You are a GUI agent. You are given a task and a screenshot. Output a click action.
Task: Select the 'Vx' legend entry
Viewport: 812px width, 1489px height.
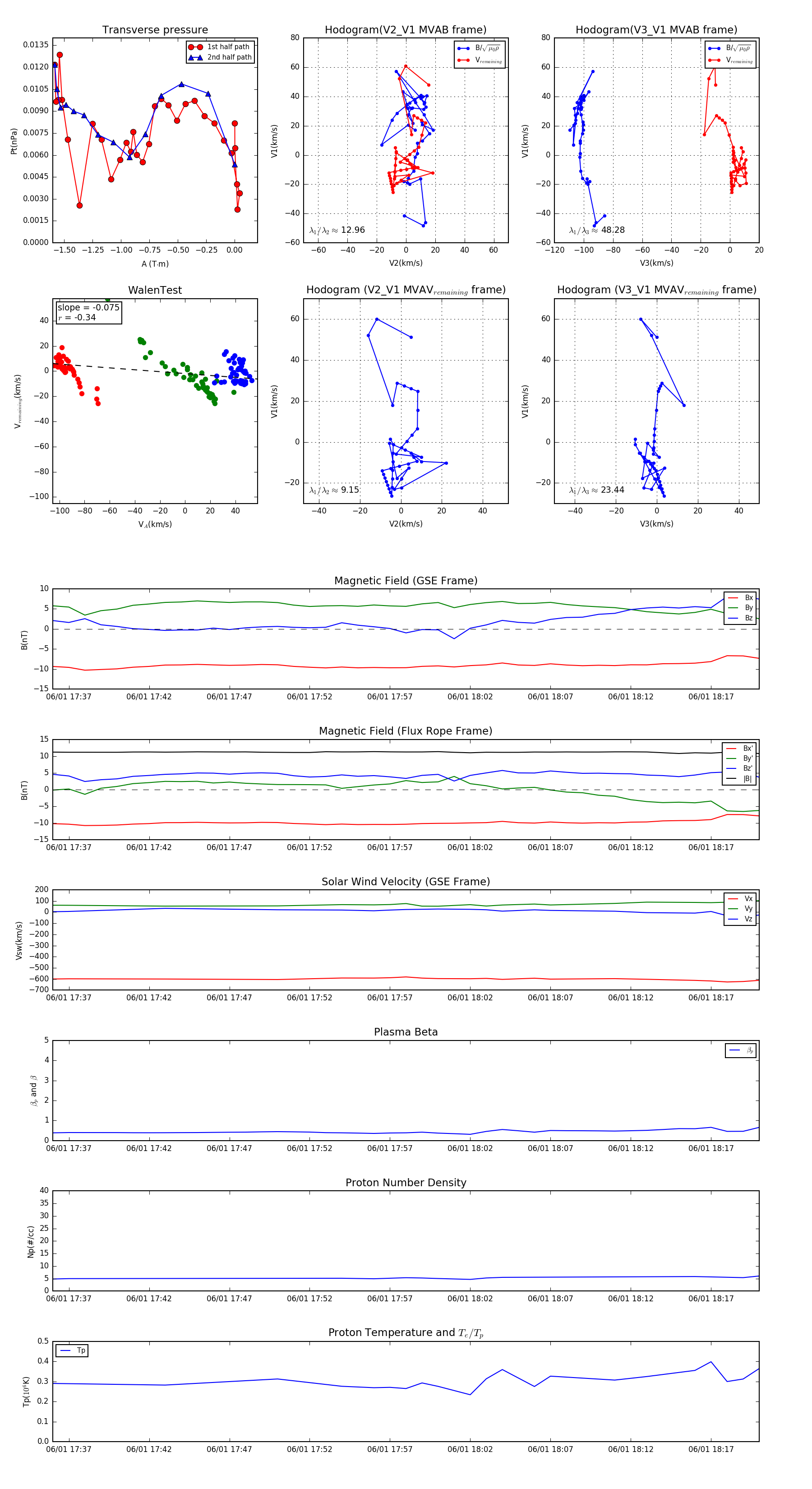[740, 899]
